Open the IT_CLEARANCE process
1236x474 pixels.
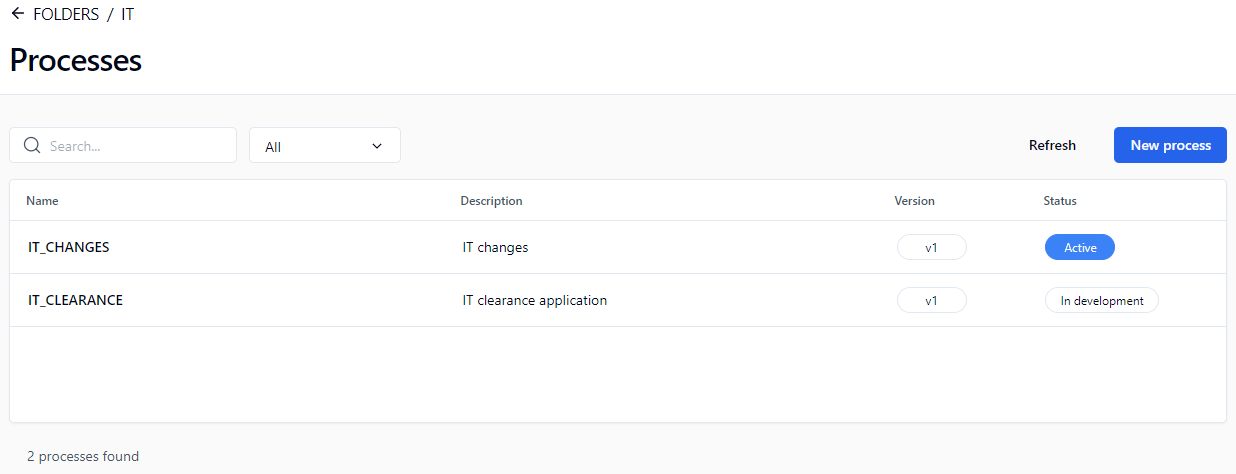coord(76,300)
